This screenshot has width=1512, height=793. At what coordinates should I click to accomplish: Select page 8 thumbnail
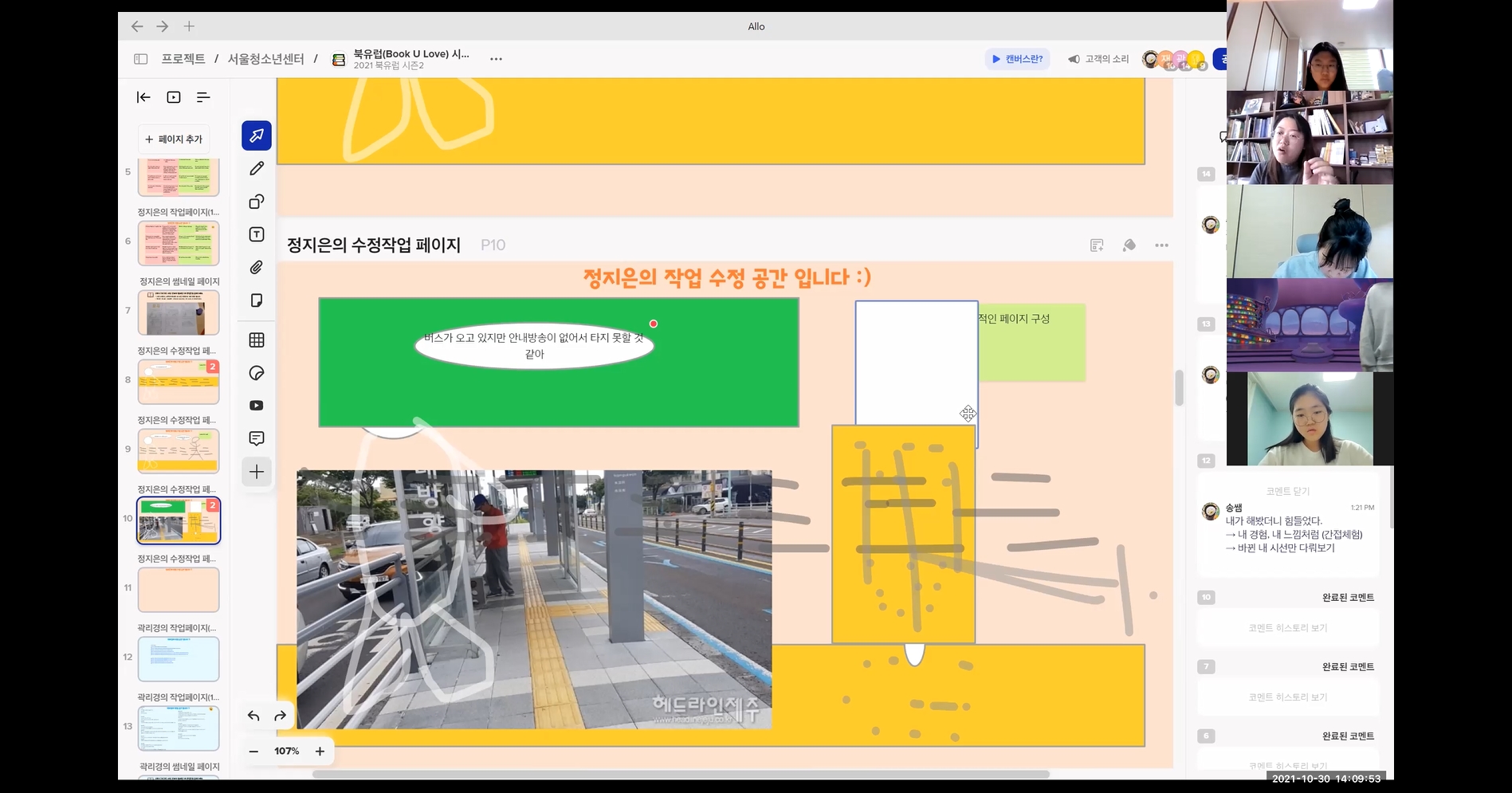click(x=179, y=382)
